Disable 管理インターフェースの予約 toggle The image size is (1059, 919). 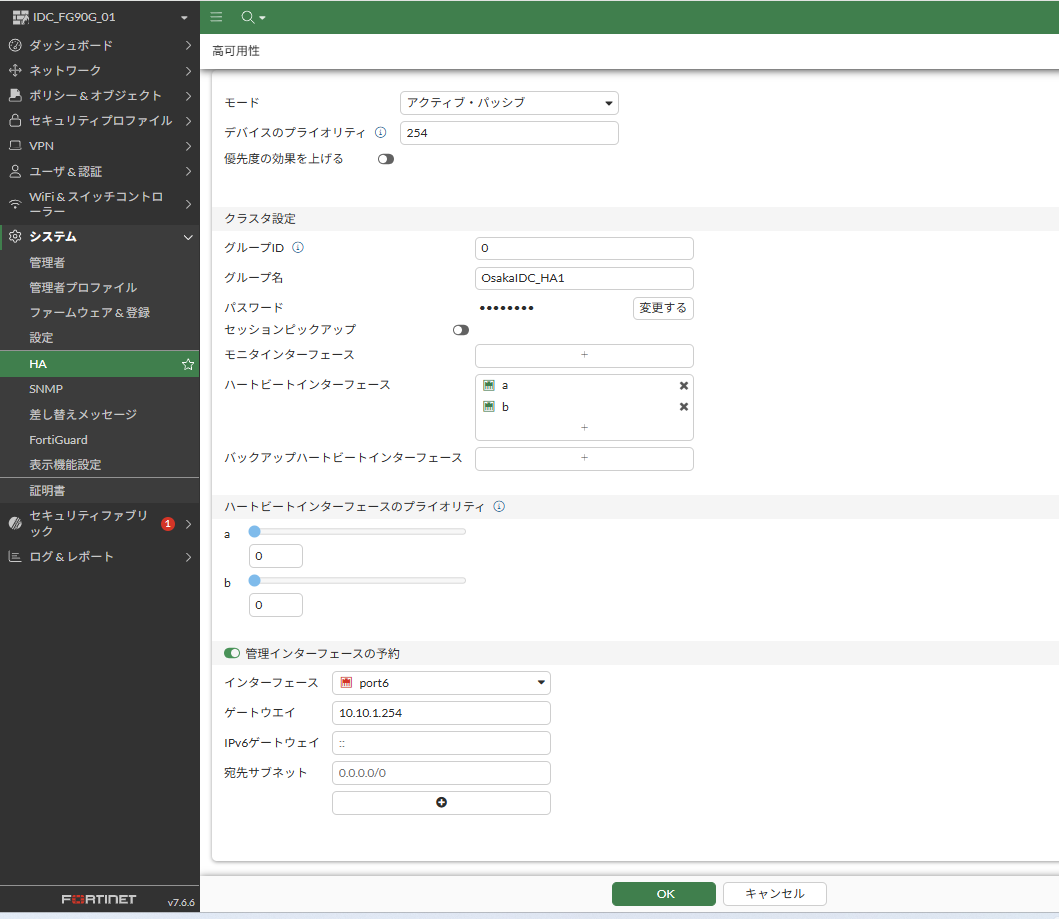coord(232,653)
